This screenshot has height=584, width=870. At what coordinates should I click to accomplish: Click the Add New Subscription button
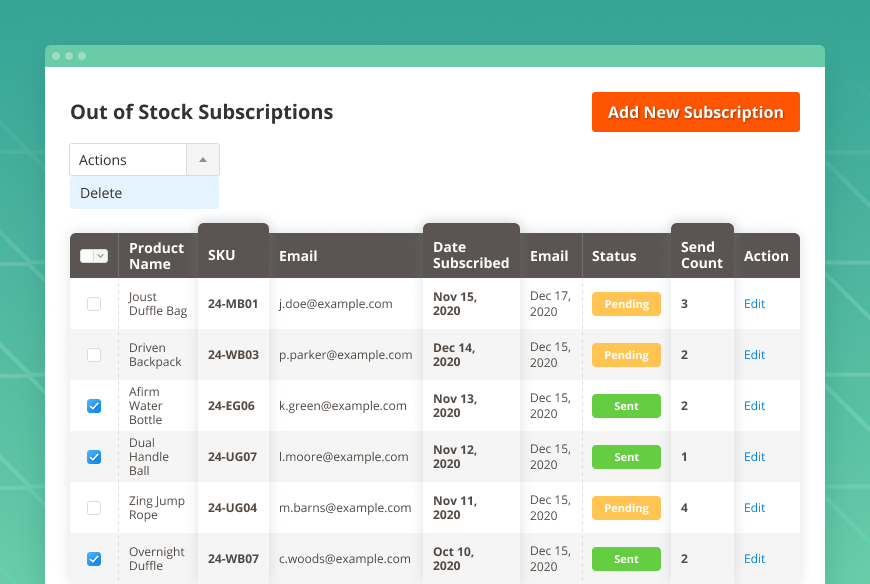(x=695, y=112)
